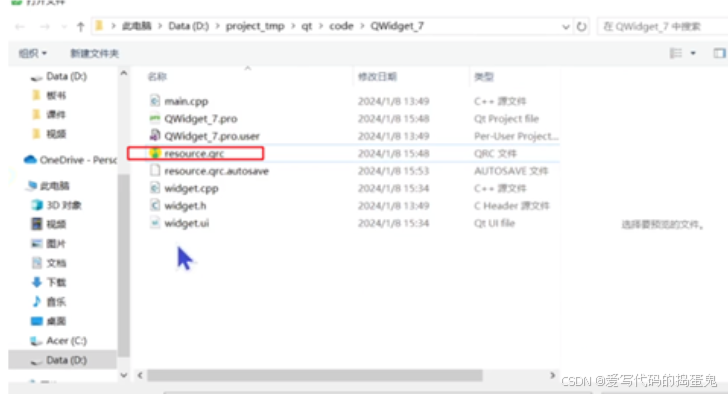The height and width of the screenshot is (394, 728).
Task: Click qt in the address breadcrumb
Action: [x=307, y=26]
